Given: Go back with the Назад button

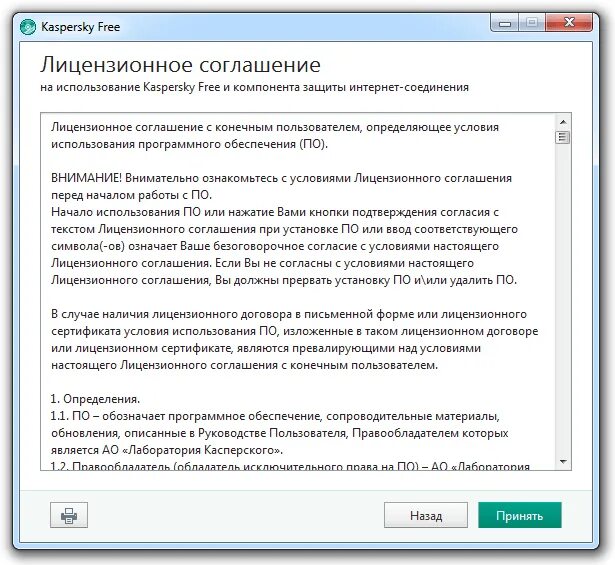Looking at the screenshot, I should (426, 515).
